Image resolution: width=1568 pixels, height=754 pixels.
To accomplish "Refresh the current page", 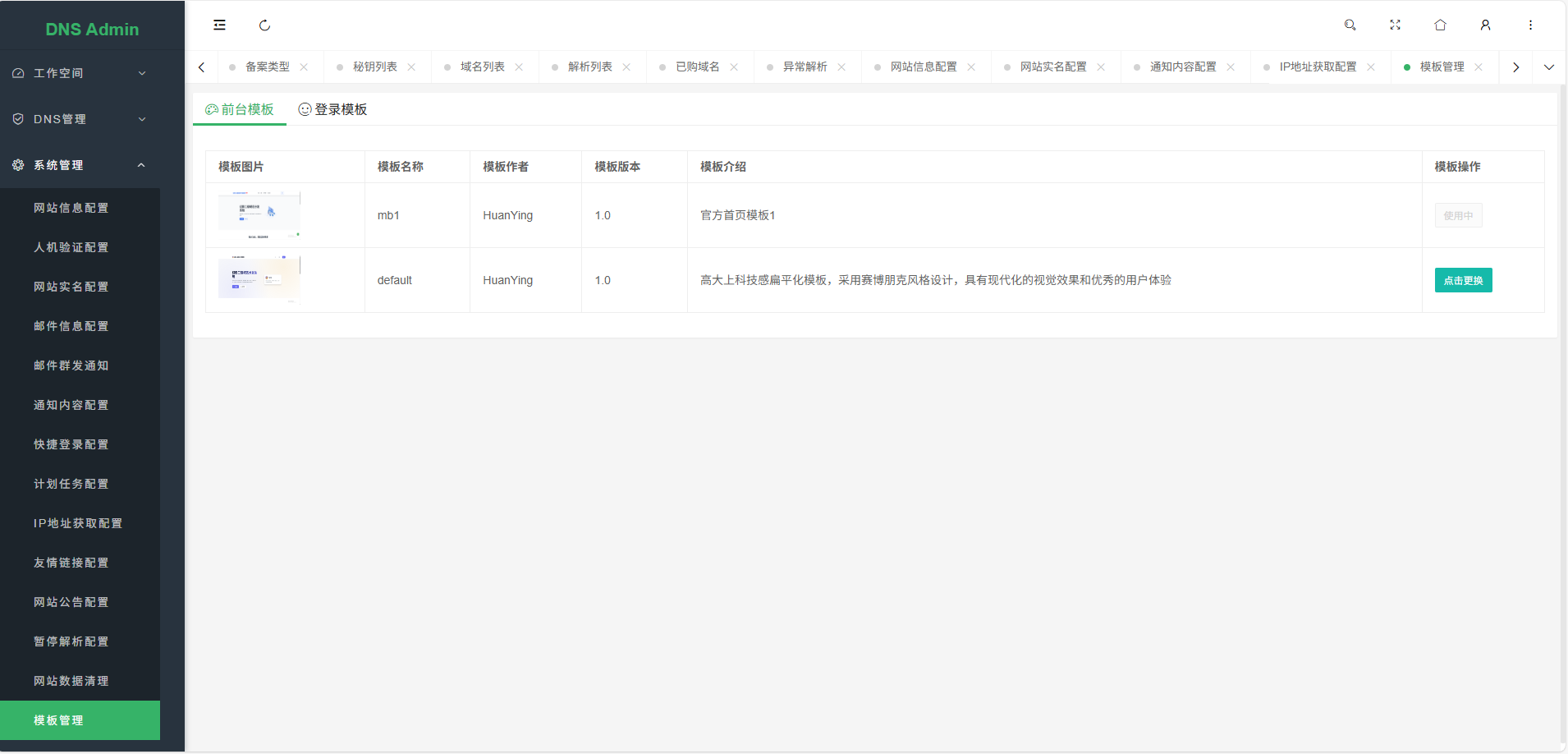I will (x=264, y=25).
